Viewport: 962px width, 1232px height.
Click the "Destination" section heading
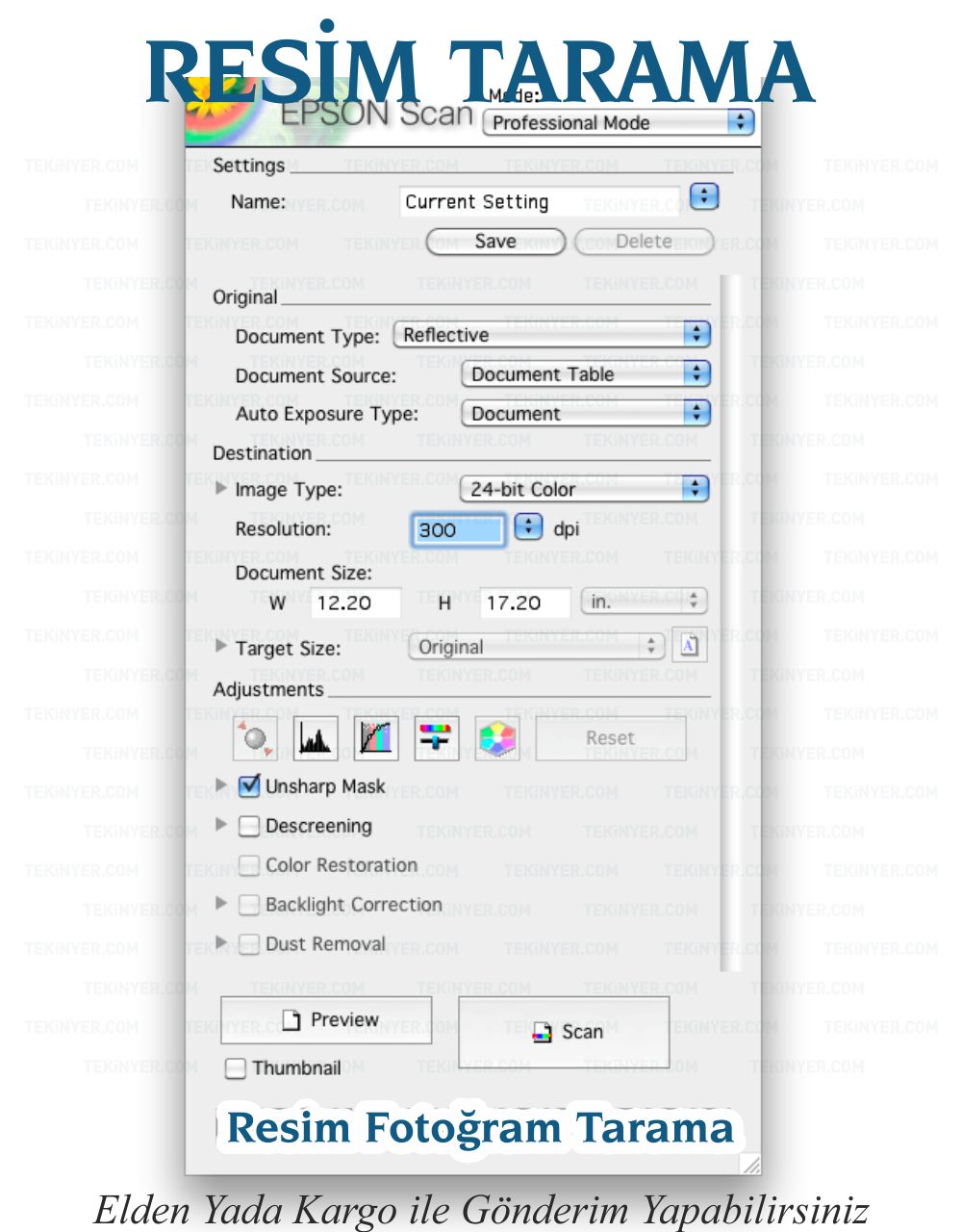click(x=263, y=453)
